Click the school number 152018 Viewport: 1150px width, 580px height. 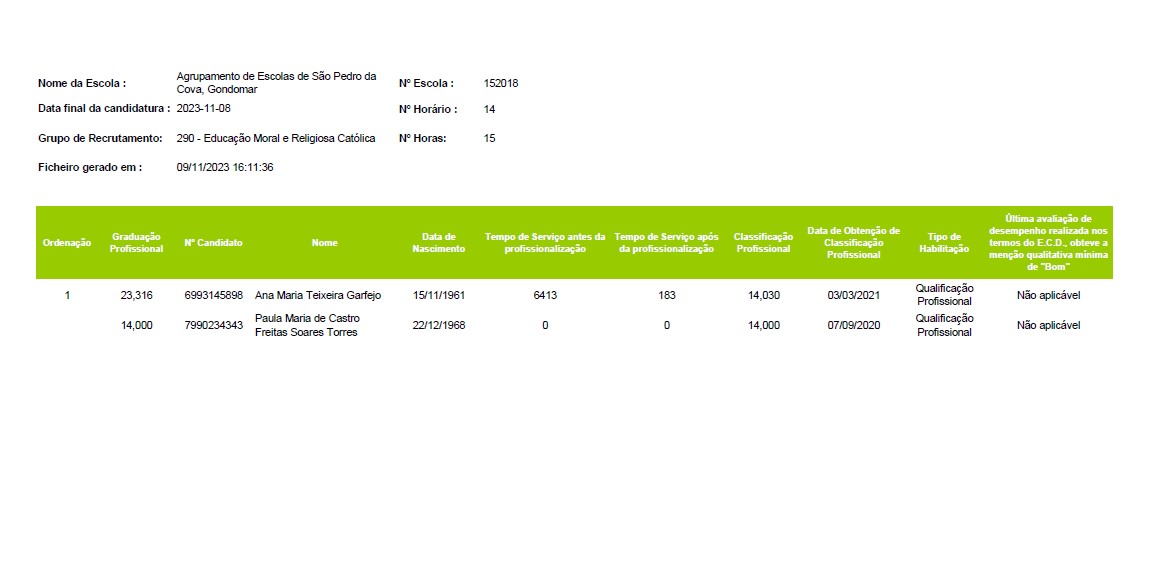tap(500, 84)
